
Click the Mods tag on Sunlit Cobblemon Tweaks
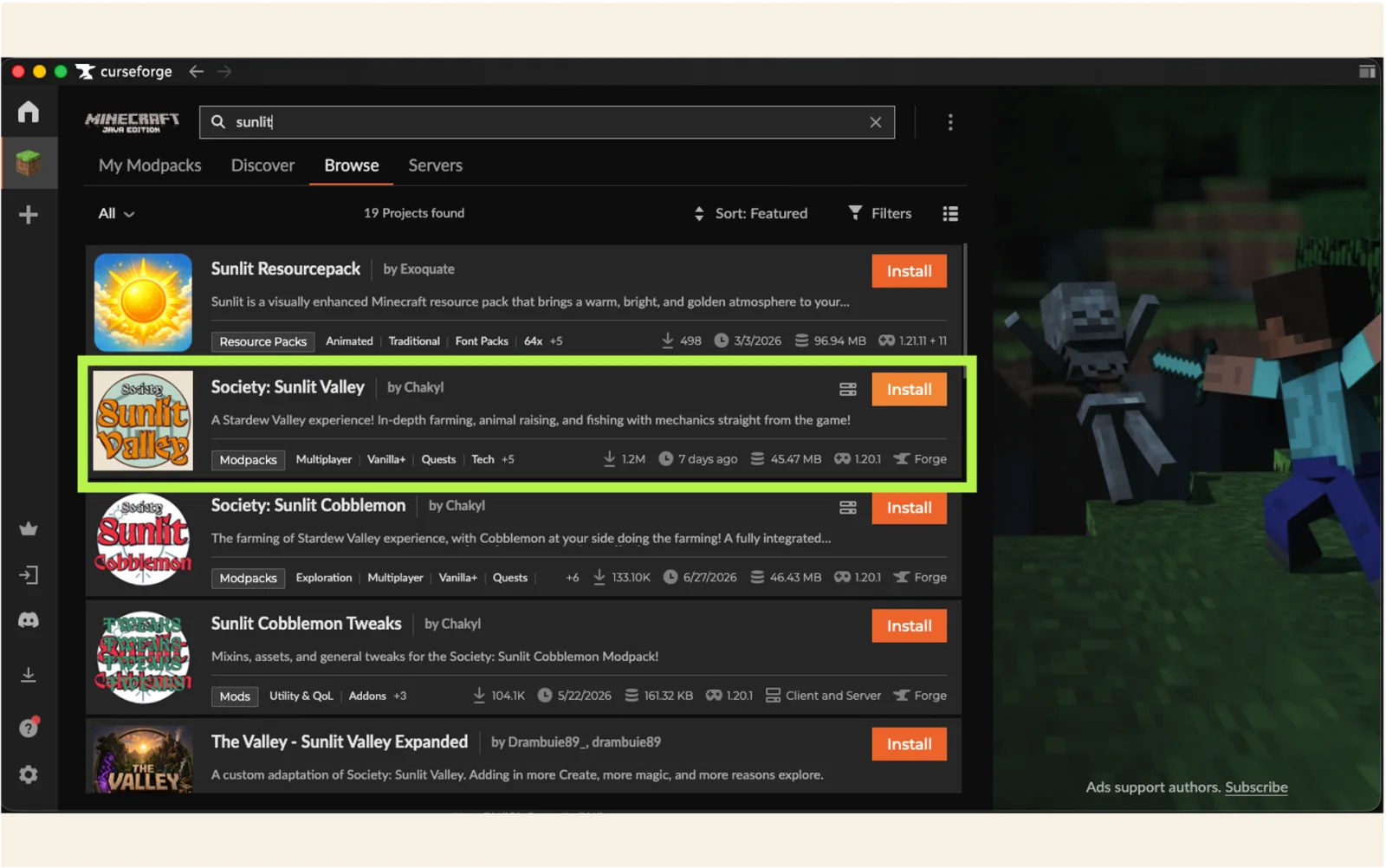(235, 696)
